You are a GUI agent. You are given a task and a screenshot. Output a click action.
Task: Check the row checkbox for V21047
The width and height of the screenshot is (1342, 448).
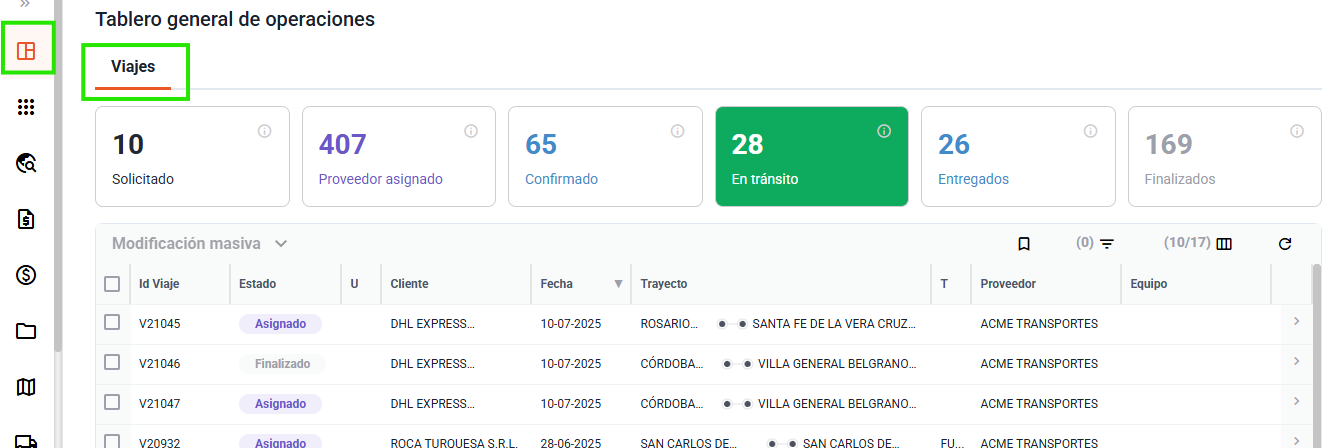point(112,402)
